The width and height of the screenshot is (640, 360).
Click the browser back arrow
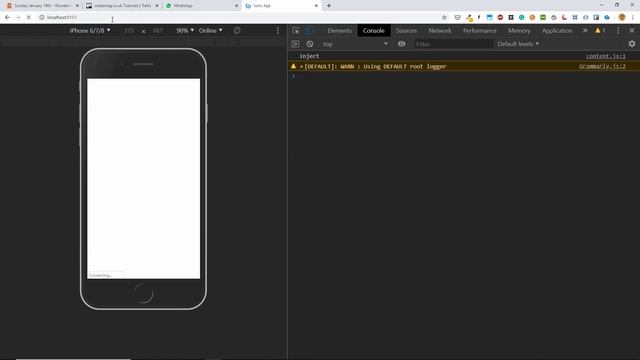pos(7,18)
